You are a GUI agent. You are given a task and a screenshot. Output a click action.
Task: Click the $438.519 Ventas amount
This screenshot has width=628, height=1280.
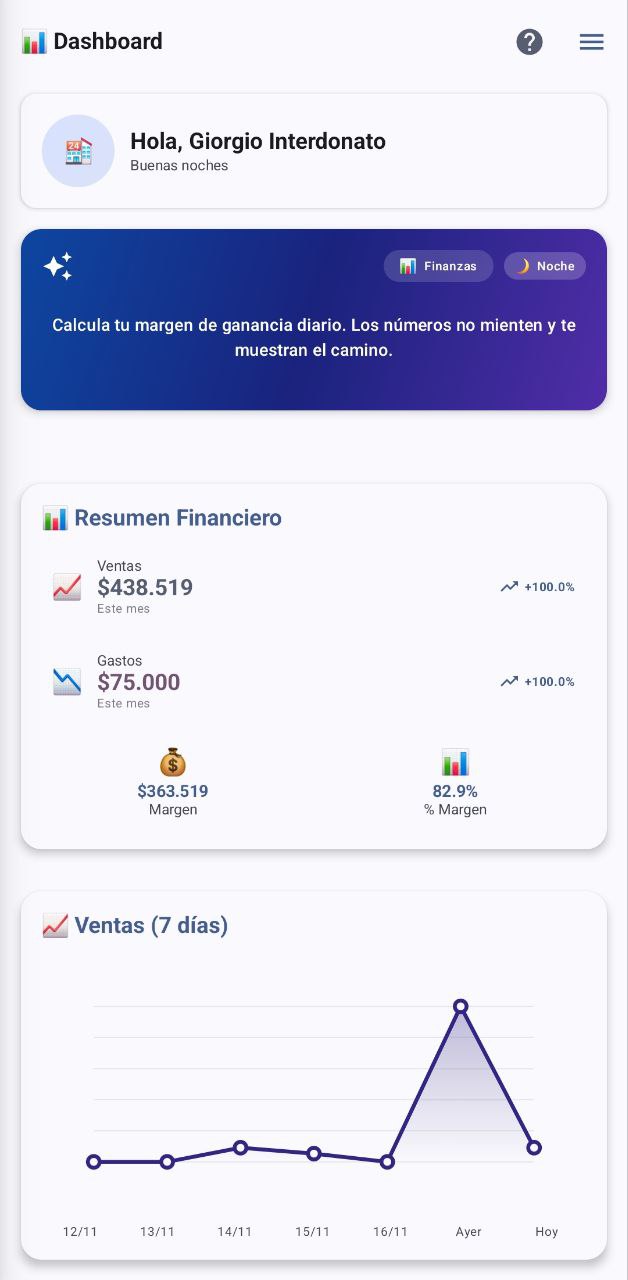[x=145, y=587]
